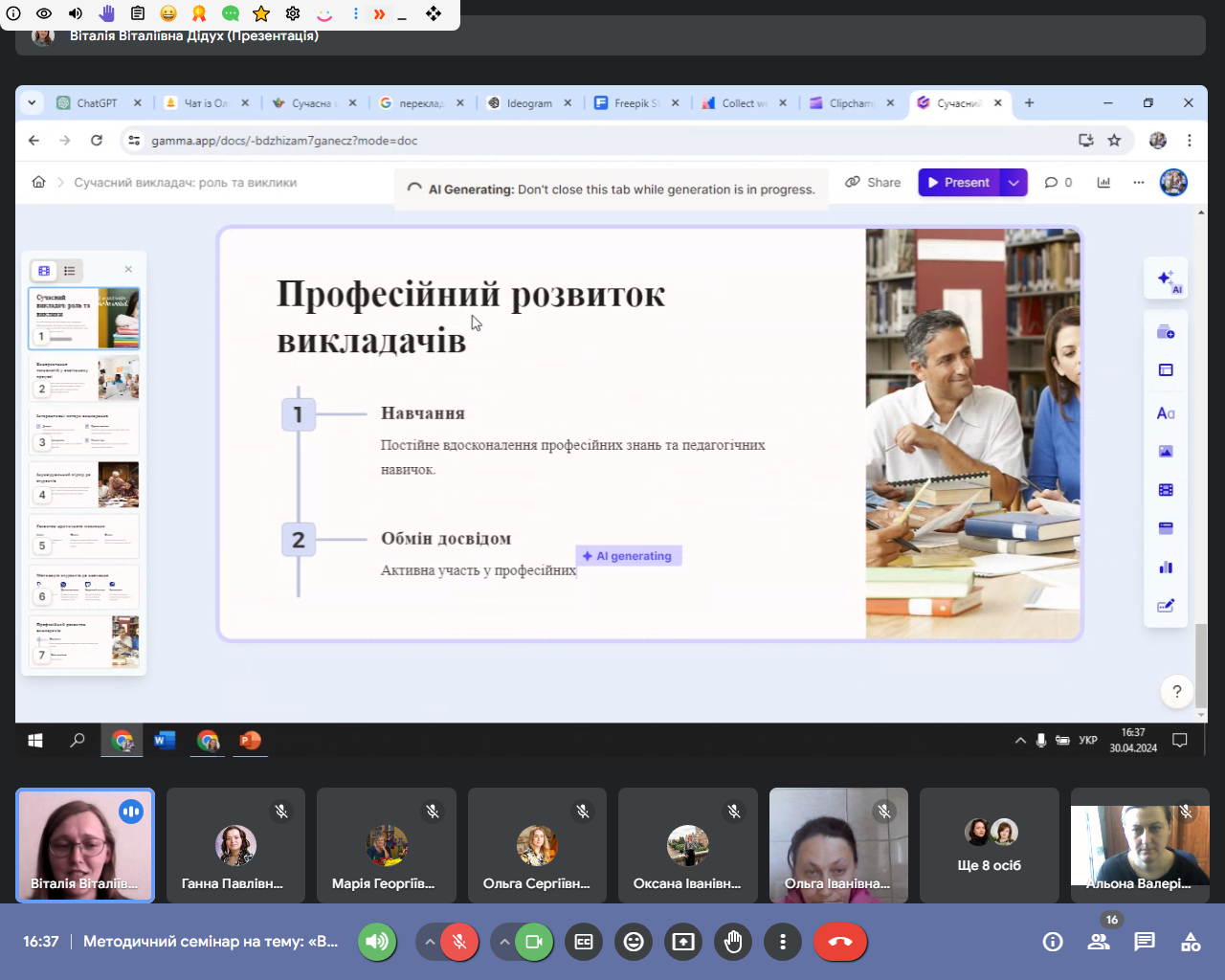
Task: Open the Gamma analytics chart icon
Action: 1103,183
